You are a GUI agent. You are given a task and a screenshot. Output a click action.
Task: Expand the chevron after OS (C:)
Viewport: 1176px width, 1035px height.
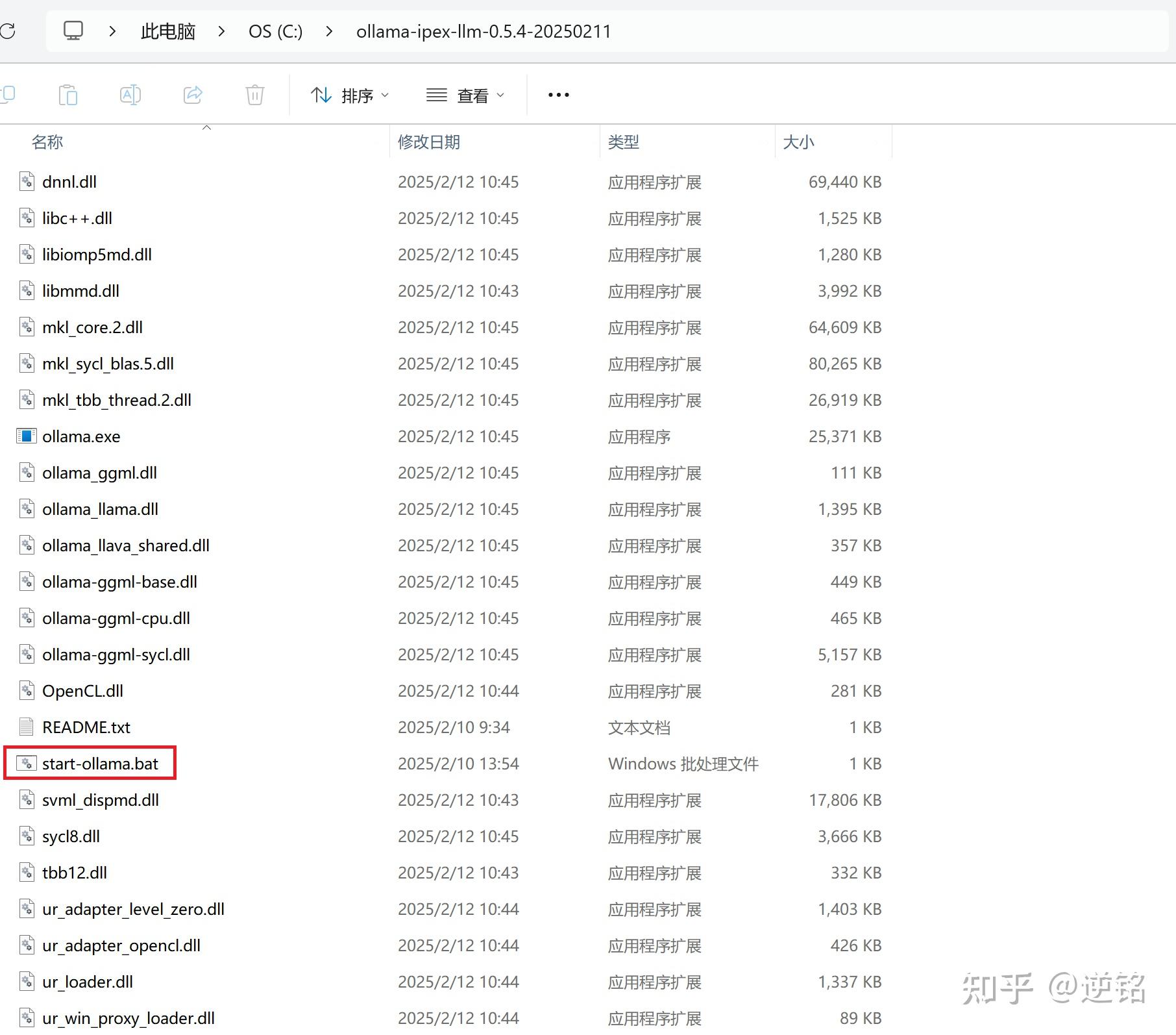click(x=330, y=31)
